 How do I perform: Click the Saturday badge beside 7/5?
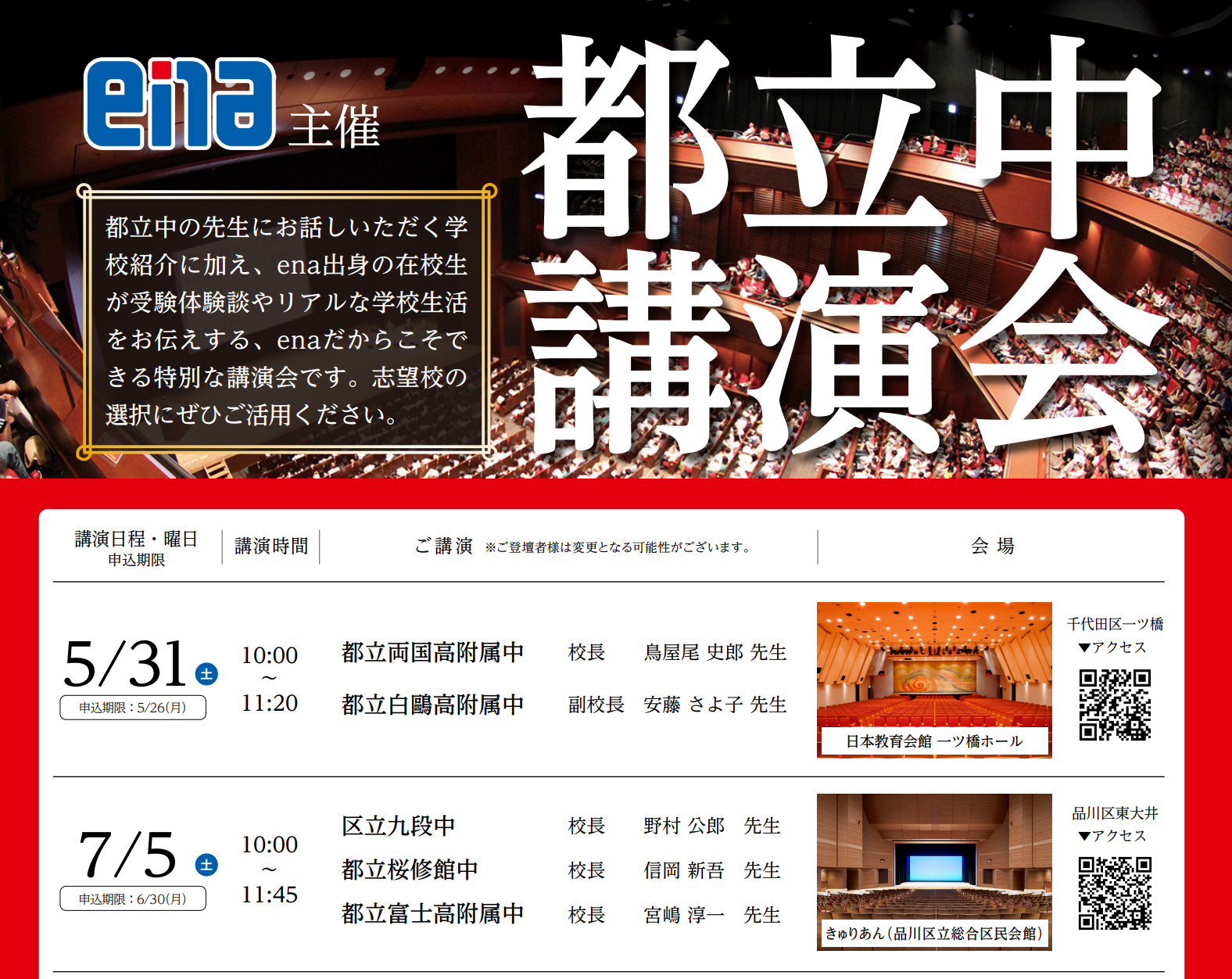(x=206, y=865)
